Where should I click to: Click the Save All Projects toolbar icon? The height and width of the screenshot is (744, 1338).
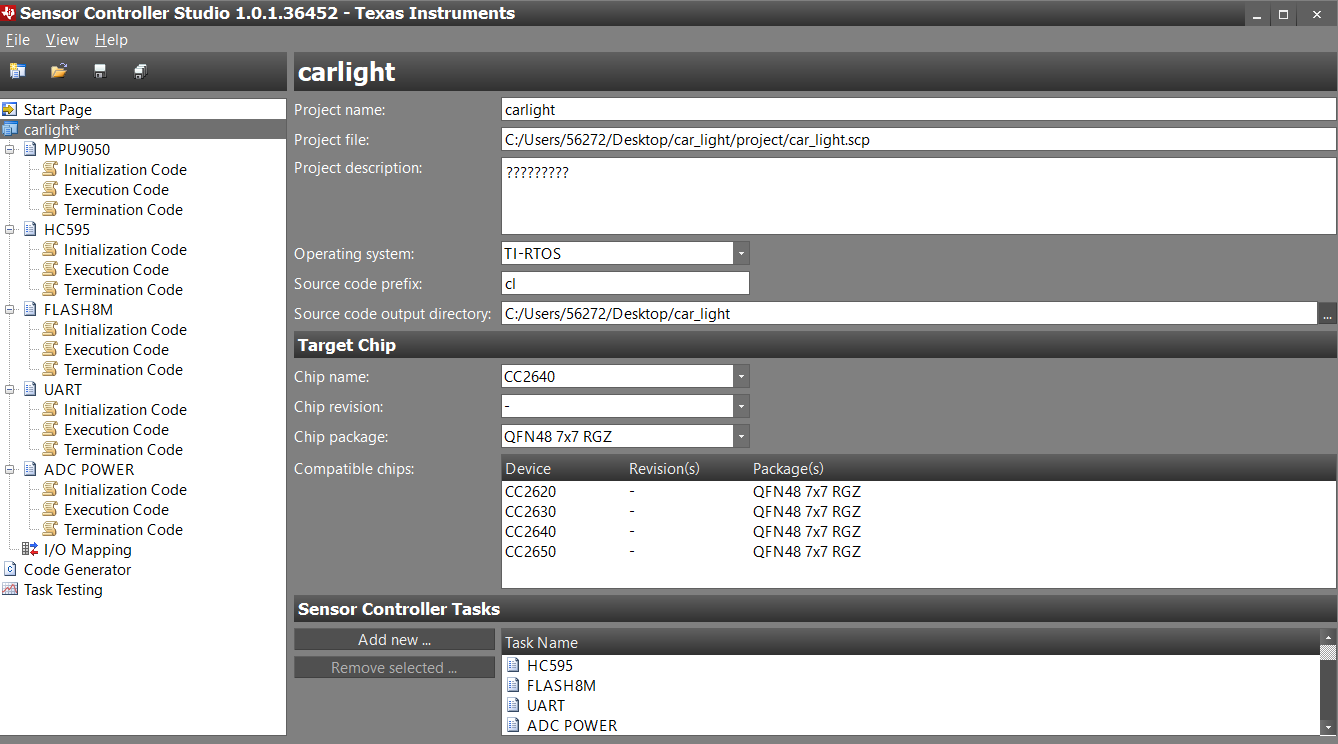(x=141, y=71)
